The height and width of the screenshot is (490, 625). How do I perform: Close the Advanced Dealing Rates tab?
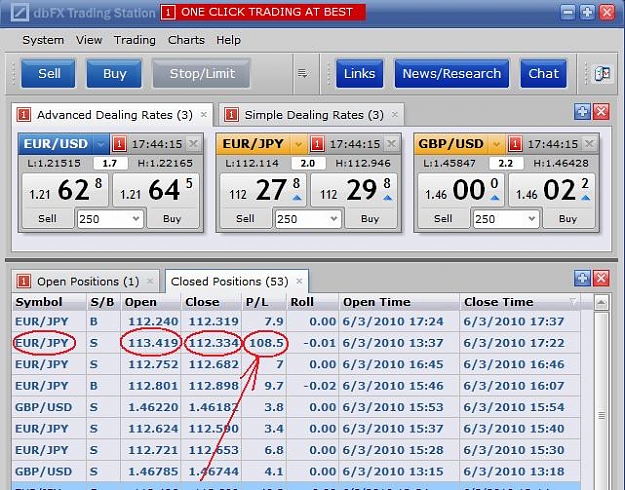tap(204, 115)
